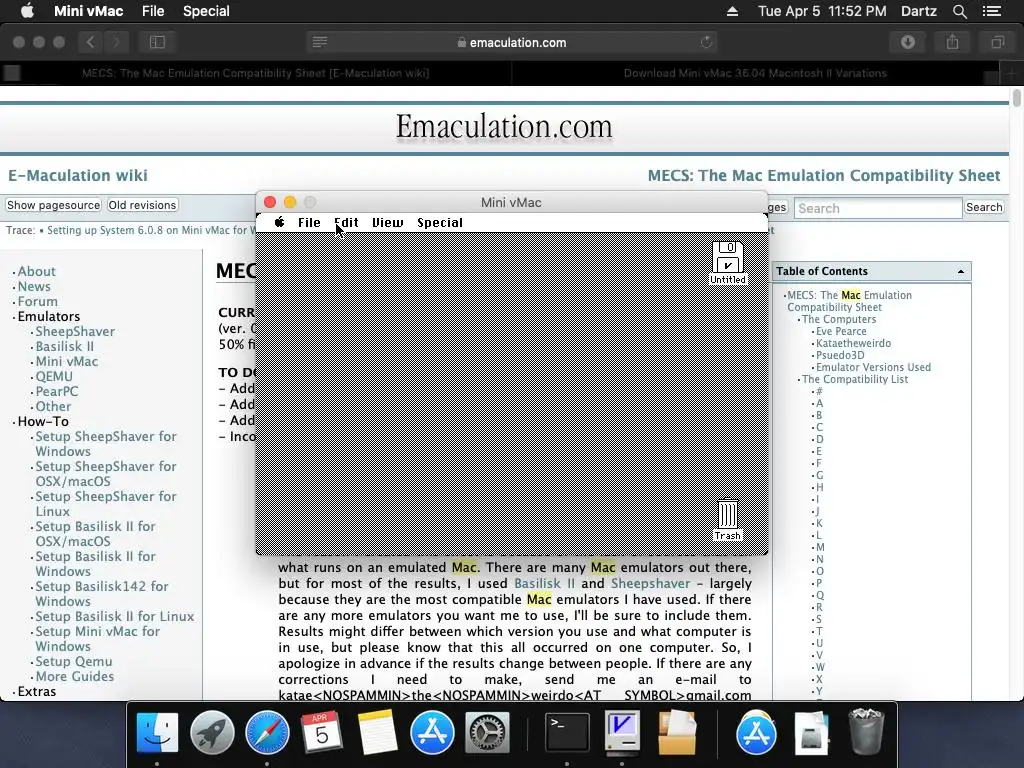The width and height of the screenshot is (1024, 768).
Task: Open System Preferences gear in Dock
Action: 487,733
